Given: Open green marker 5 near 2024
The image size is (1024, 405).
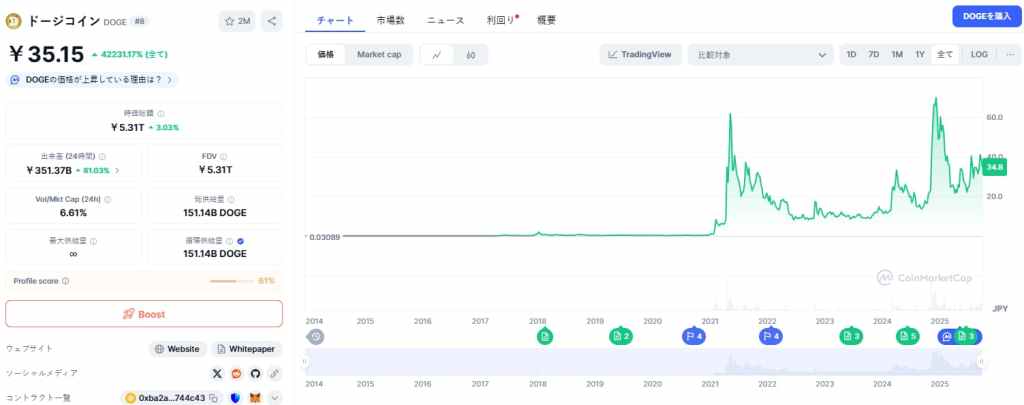Looking at the screenshot, I should tap(908, 336).
